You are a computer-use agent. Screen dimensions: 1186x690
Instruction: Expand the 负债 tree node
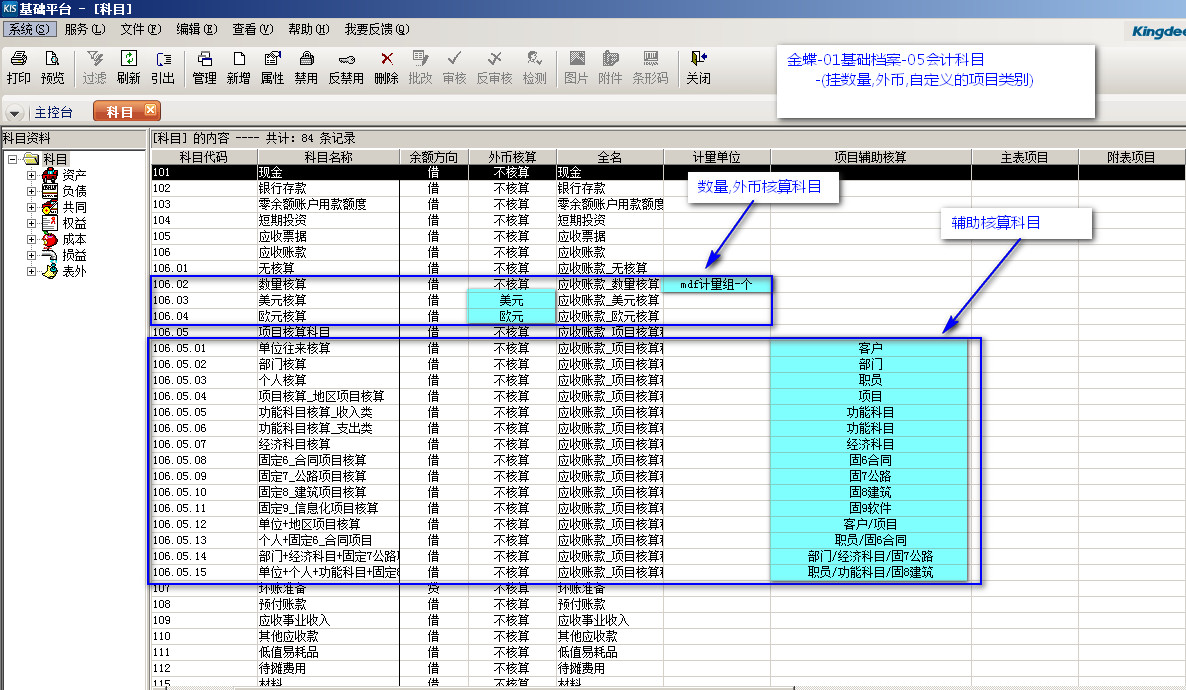pyautogui.click(x=32, y=192)
